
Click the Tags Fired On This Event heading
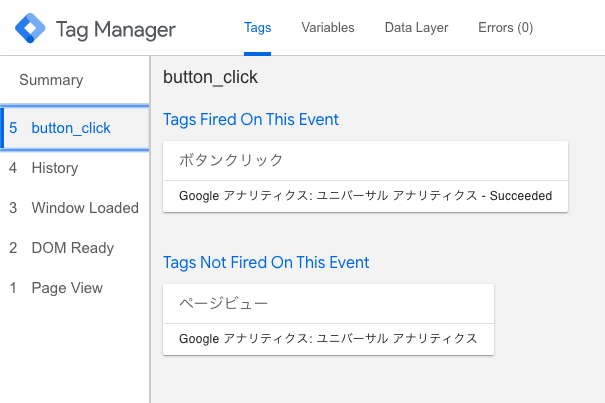pyautogui.click(x=251, y=119)
